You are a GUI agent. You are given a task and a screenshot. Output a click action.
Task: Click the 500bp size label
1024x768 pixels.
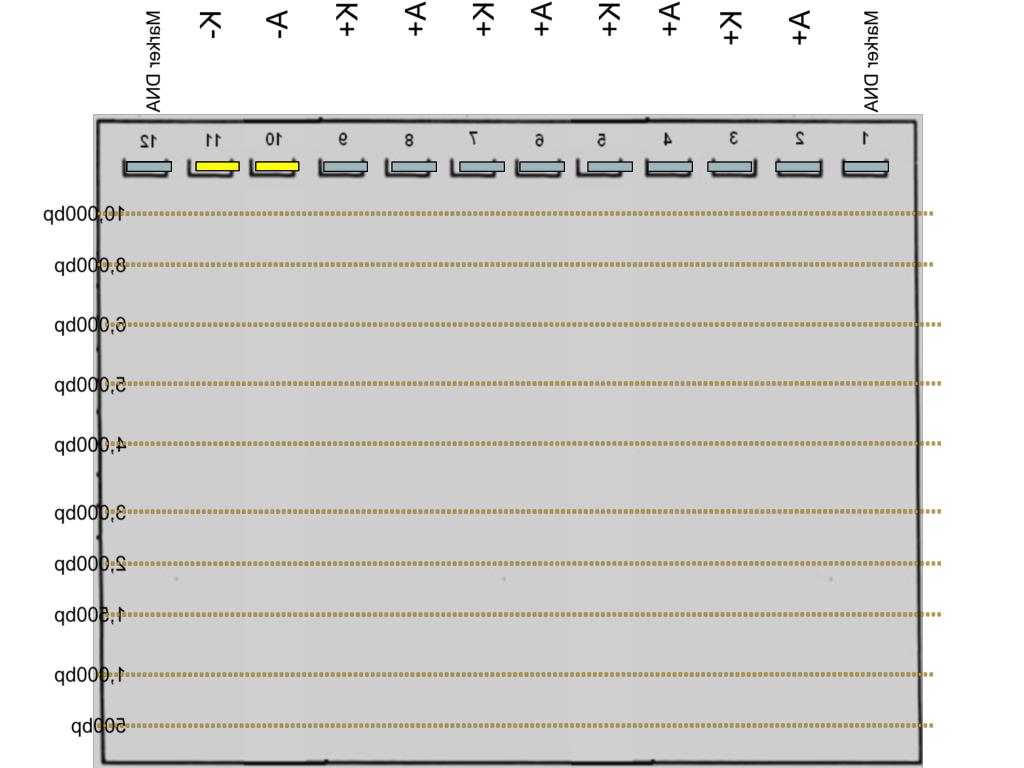tap(99, 726)
